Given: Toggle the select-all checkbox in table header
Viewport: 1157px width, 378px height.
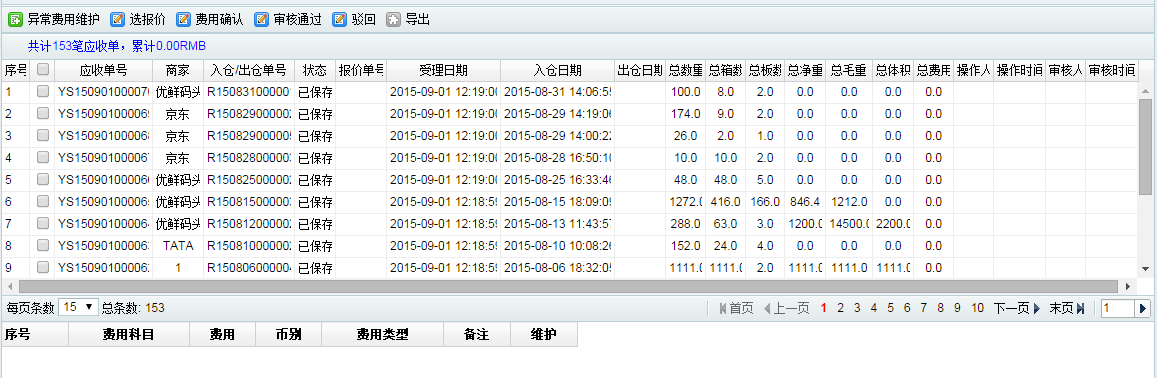Looking at the screenshot, I should click(x=43, y=69).
